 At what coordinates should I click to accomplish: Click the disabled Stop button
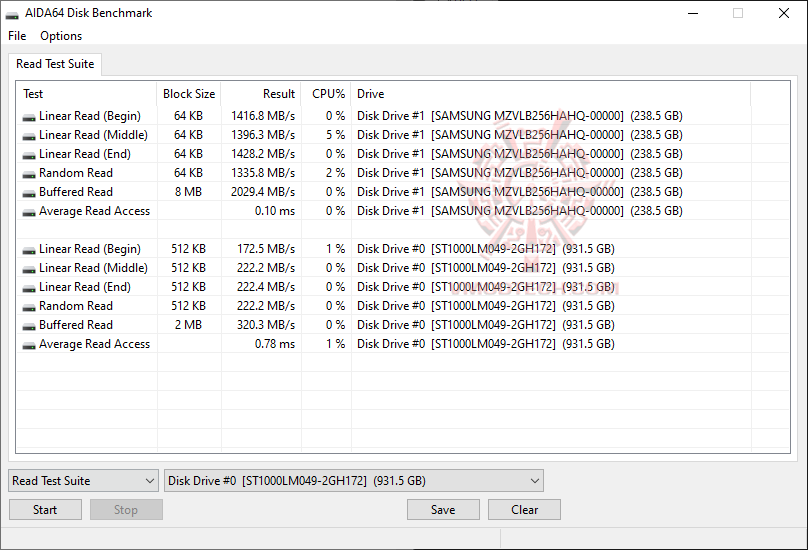click(126, 510)
